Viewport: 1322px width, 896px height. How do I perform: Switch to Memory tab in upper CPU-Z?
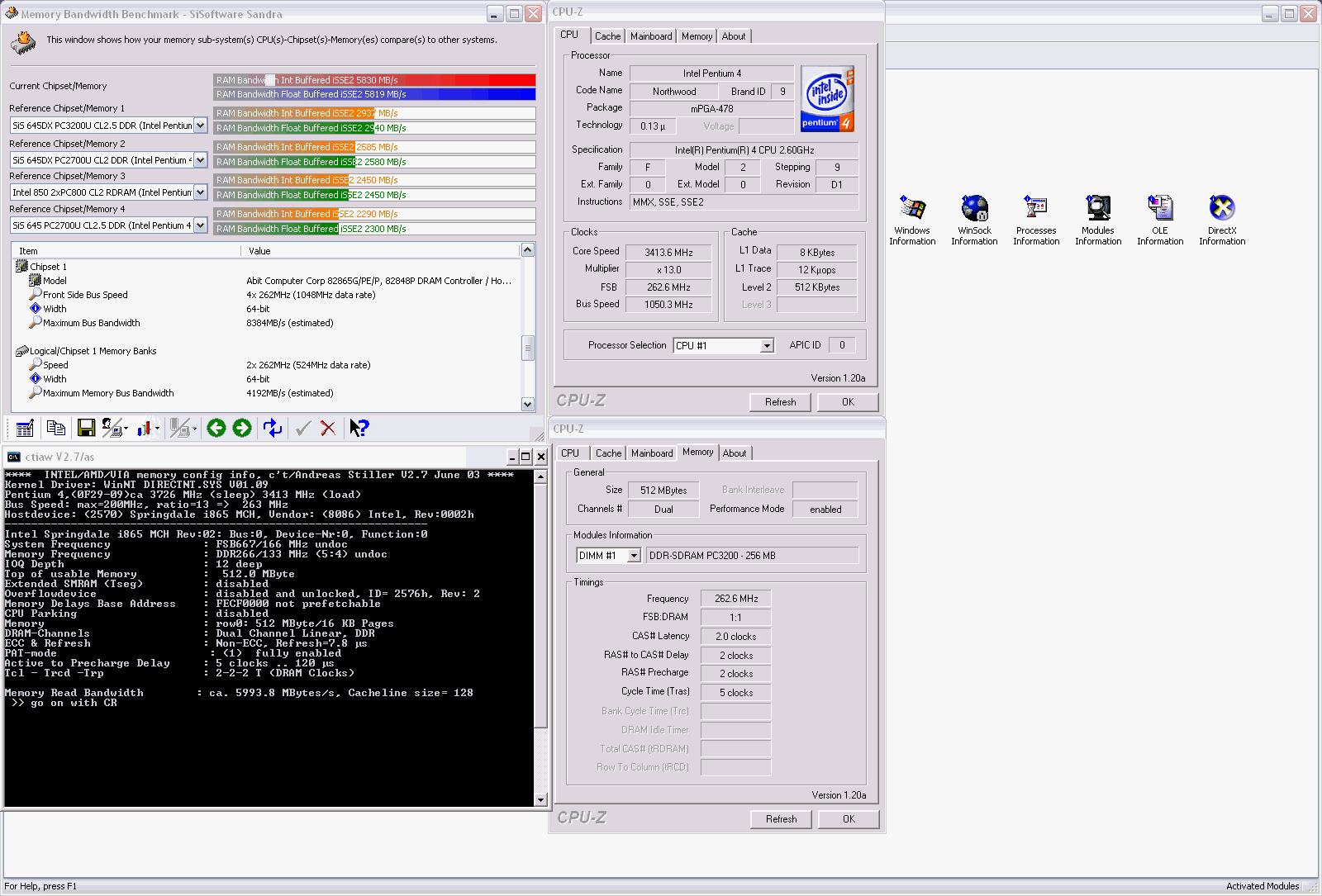pos(697,36)
